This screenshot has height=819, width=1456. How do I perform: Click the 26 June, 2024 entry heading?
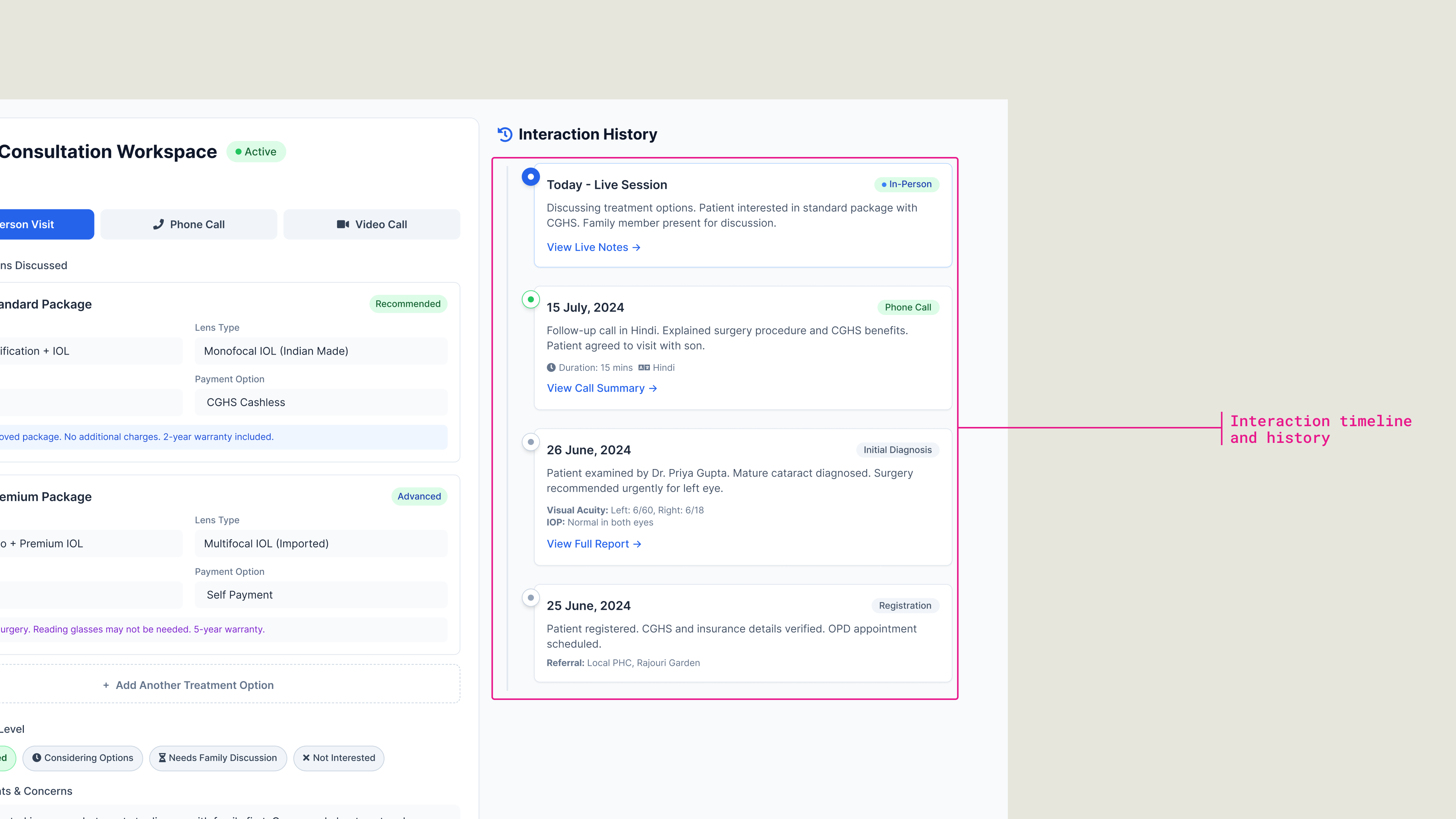tap(588, 450)
